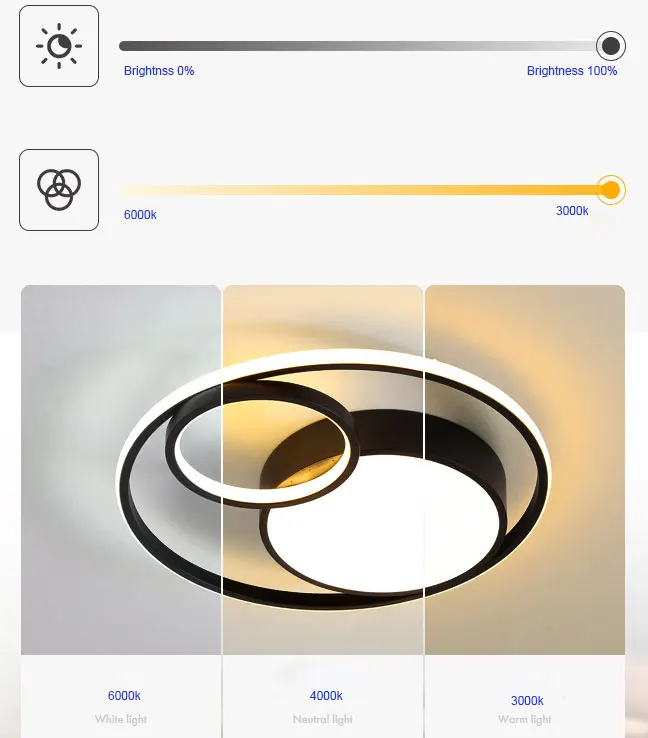
Task: Click the brightness sun icon box
Action: click(59, 46)
